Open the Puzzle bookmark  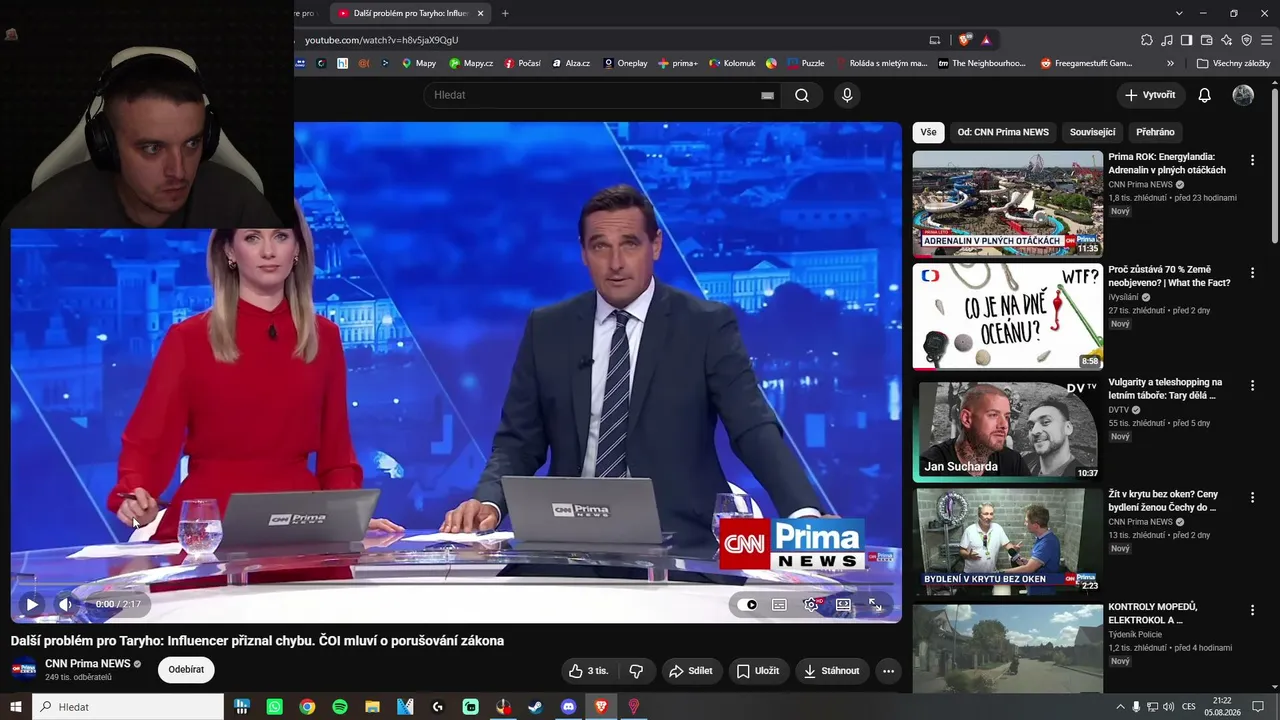pos(806,63)
